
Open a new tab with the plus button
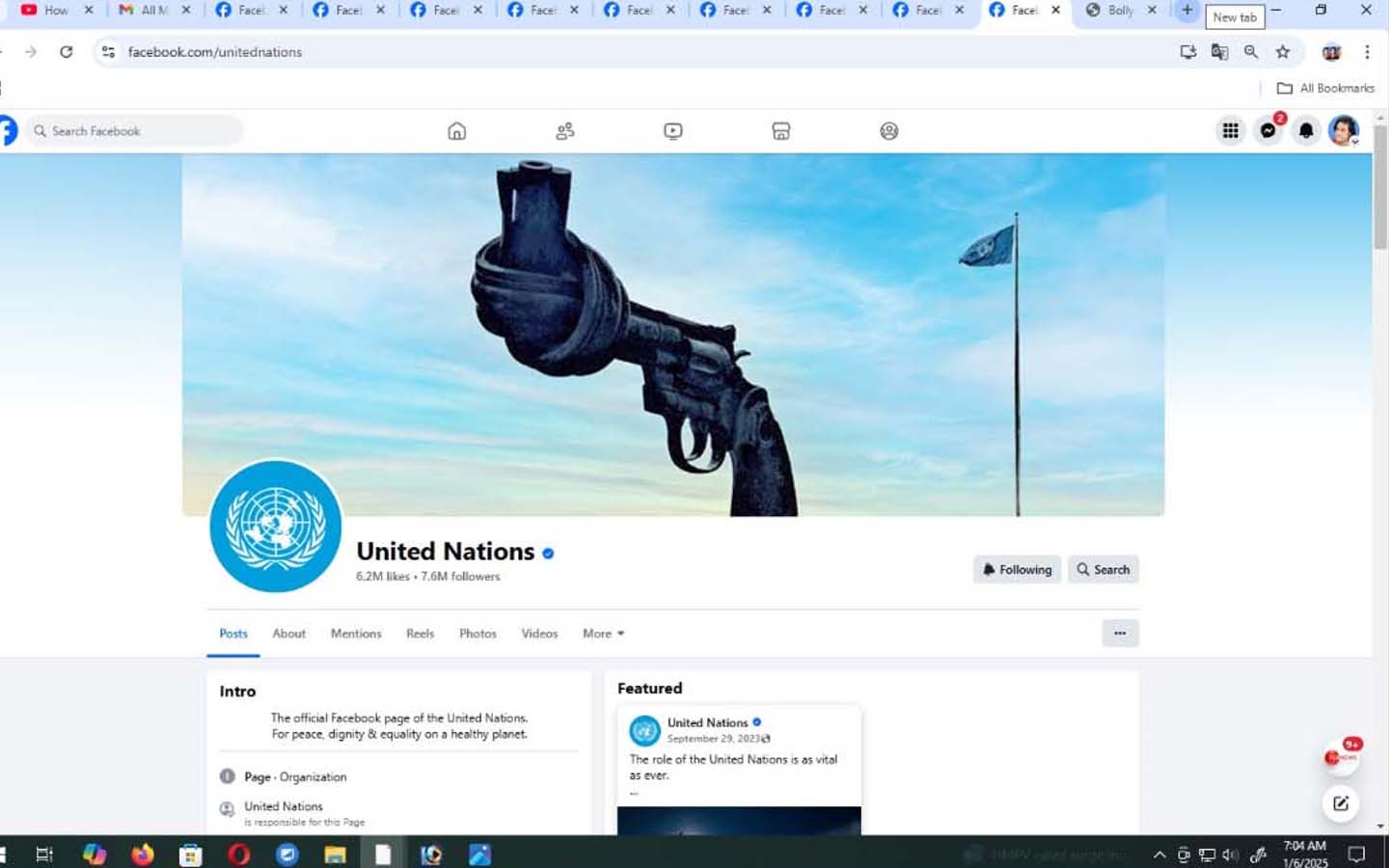click(1186, 11)
